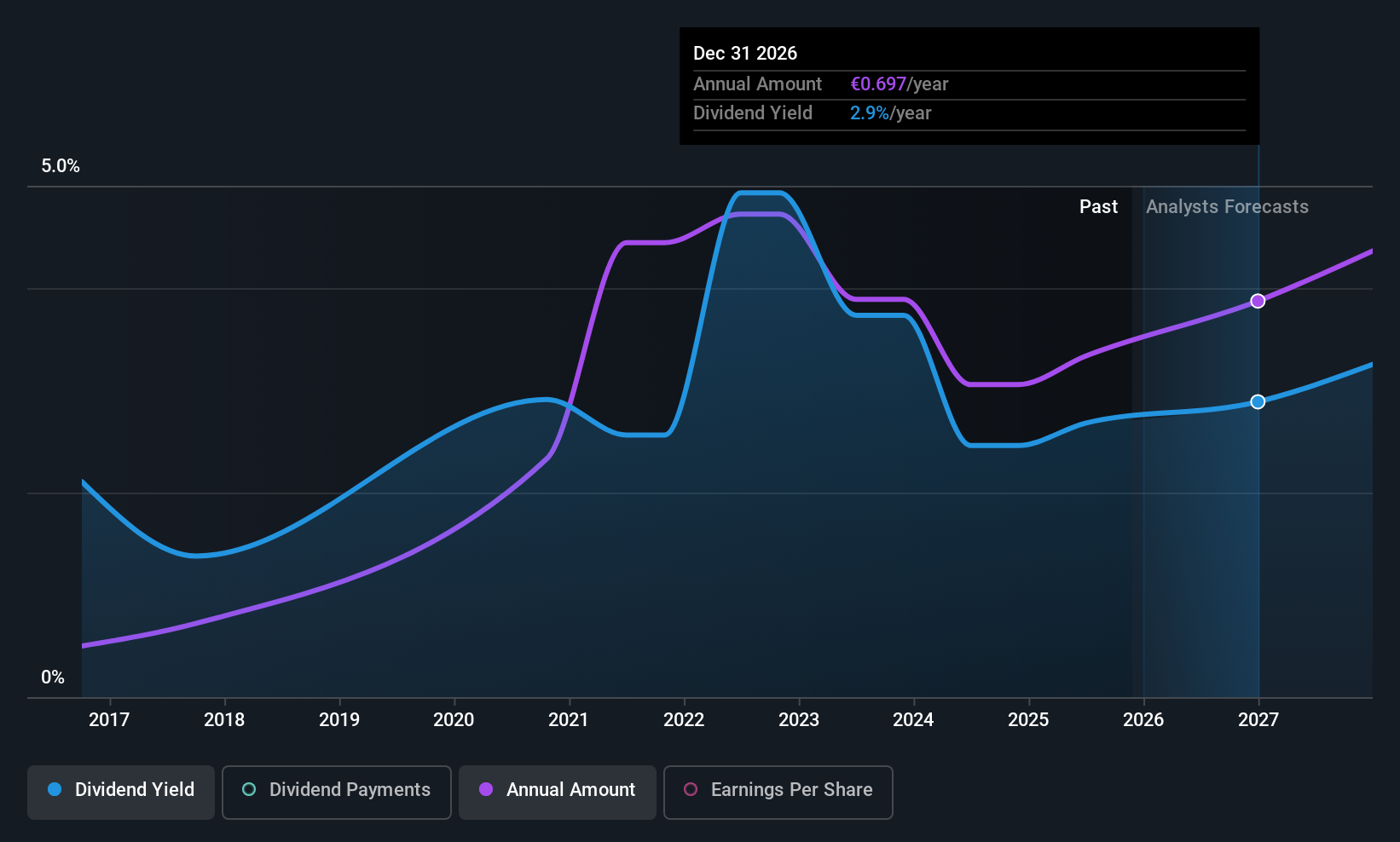This screenshot has height=842, width=1400.
Task: Click the 2017 x-axis year label
Action: (109, 720)
